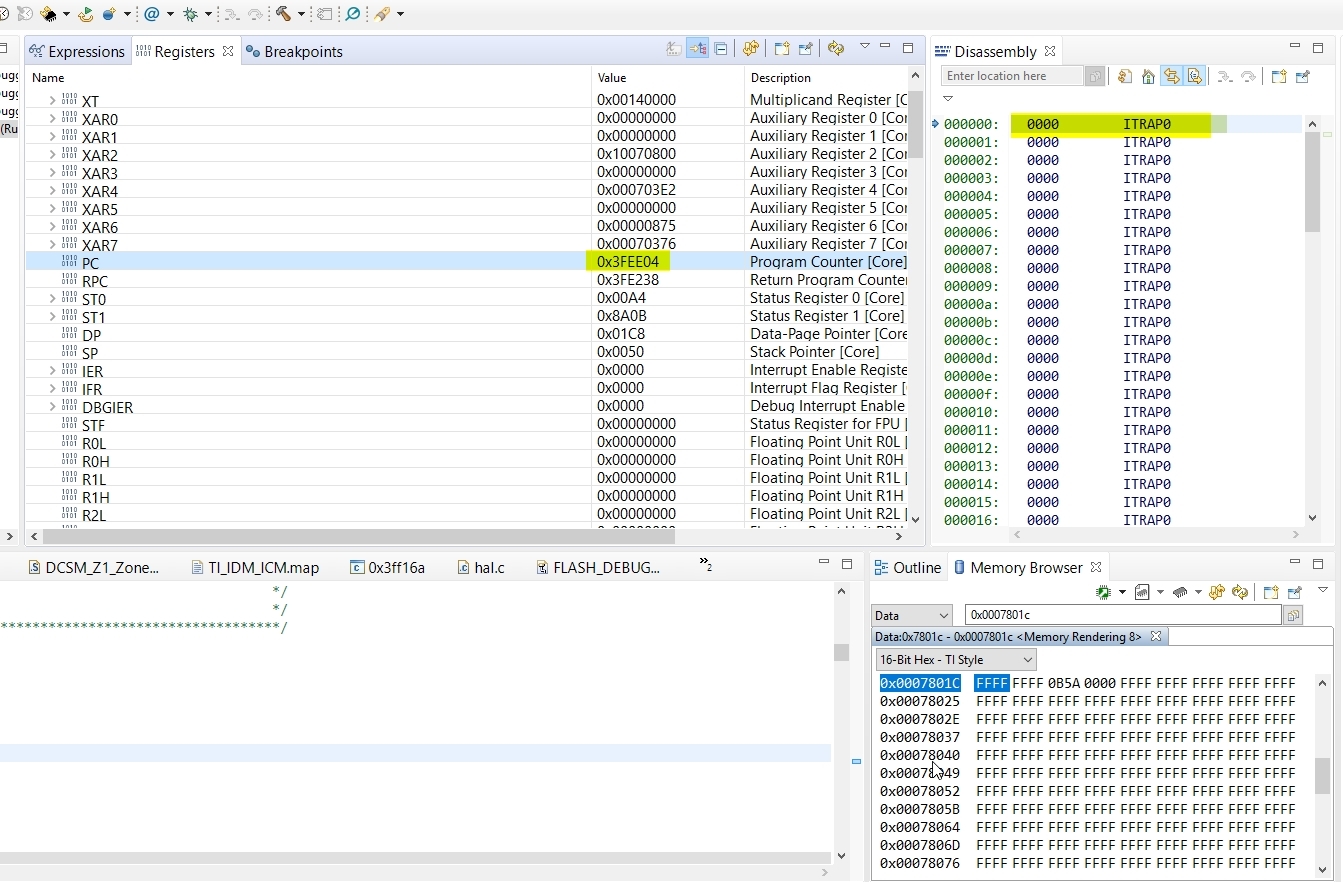This screenshot has width=1343, height=882.
Task: Expand the XAR4 register row
Action: (52, 191)
